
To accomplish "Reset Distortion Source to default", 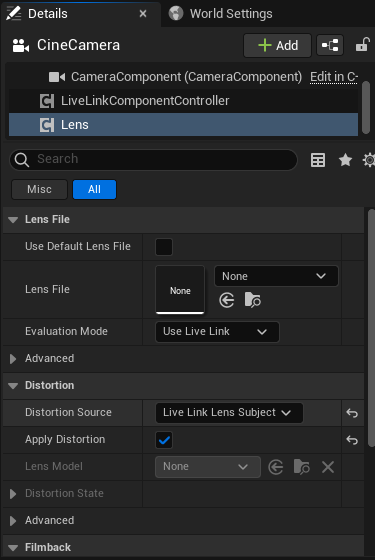I will click(x=352, y=413).
